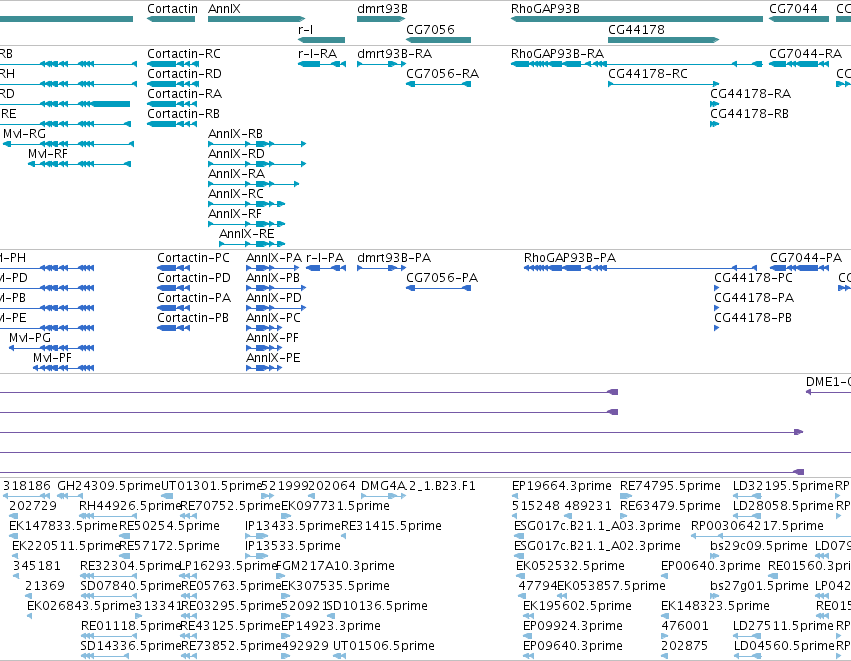Select protein Mvl-PF
Screen dimensions: 851x661
52,358
